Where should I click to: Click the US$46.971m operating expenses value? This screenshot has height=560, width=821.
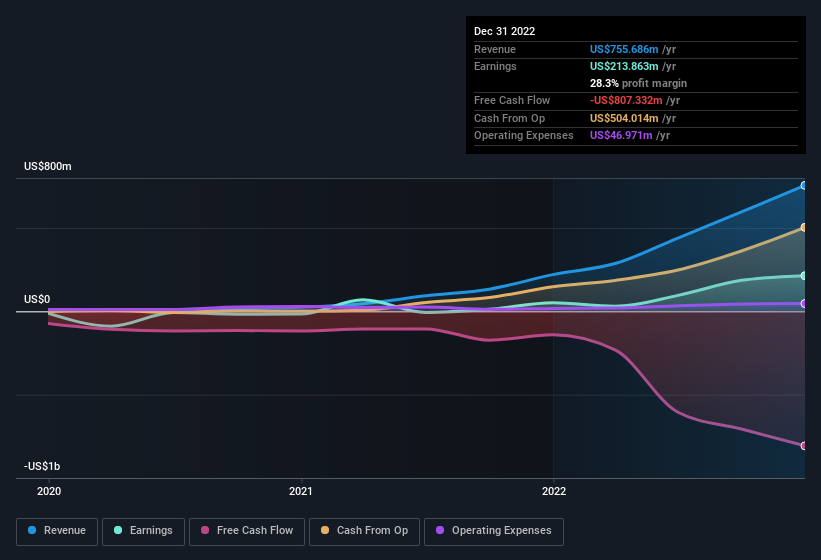pyautogui.click(x=621, y=135)
